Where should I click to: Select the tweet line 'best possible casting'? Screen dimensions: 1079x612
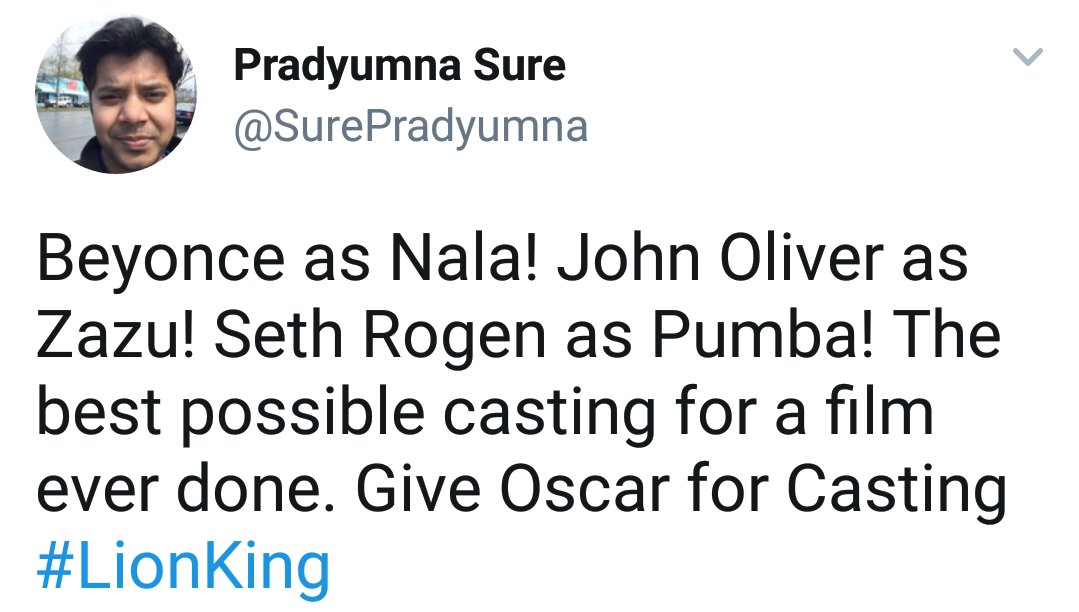[345, 413]
